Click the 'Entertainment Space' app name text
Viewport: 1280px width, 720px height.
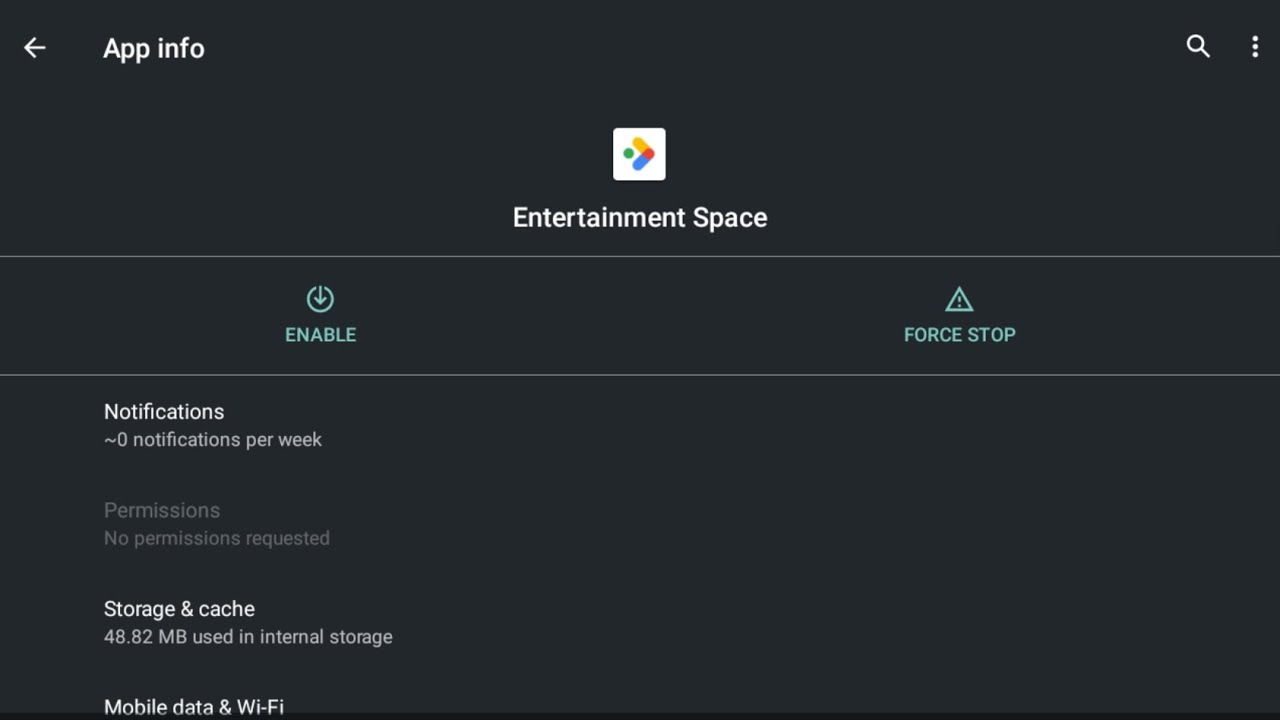[640, 218]
